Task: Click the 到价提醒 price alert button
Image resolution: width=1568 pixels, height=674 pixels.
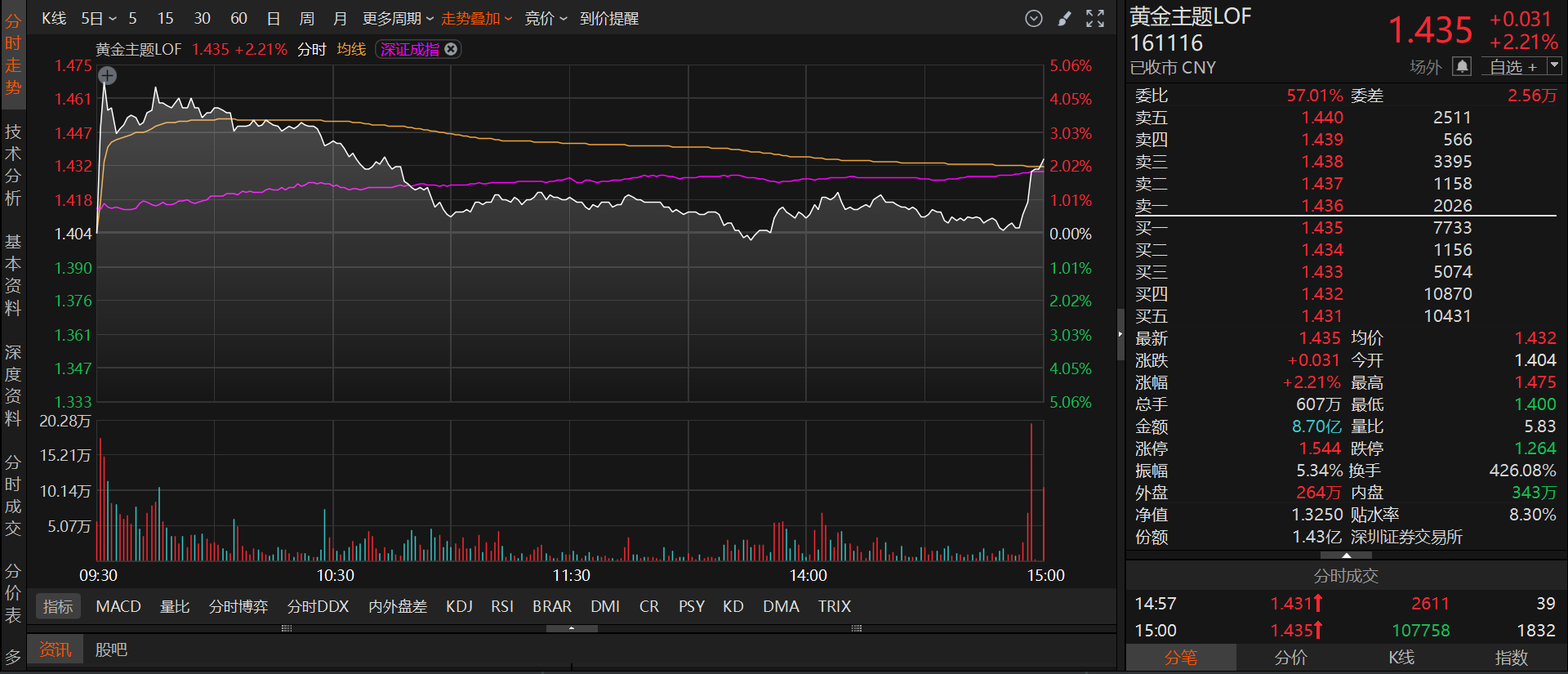Action: click(x=608, y=18)
